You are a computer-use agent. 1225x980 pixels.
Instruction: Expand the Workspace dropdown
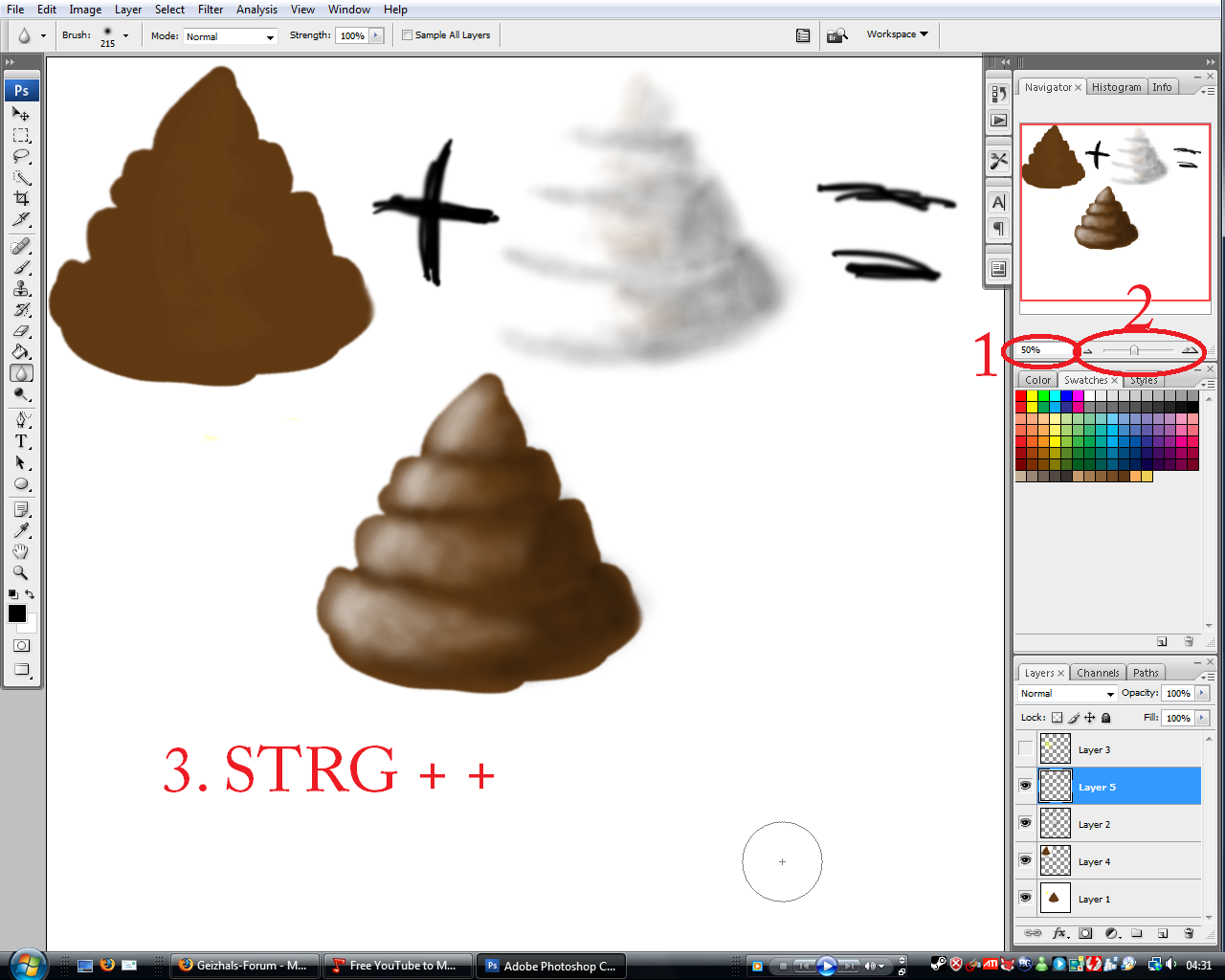coord(897,34)
